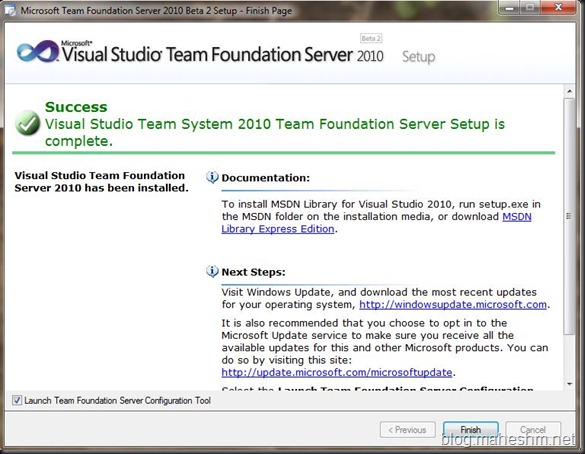Click the Finish button
The height and width of the screenshot is (454, 585).
pyautogui.click(x=470, y=430)
